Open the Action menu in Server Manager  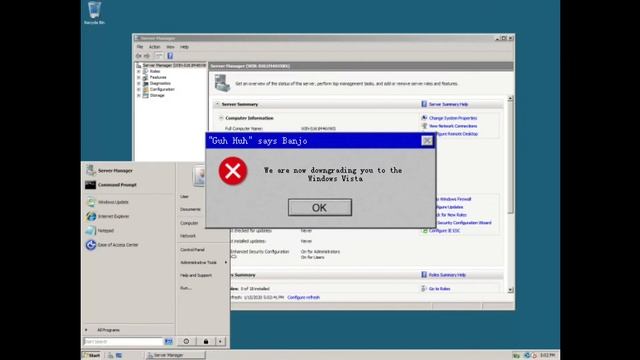[154, 47]
